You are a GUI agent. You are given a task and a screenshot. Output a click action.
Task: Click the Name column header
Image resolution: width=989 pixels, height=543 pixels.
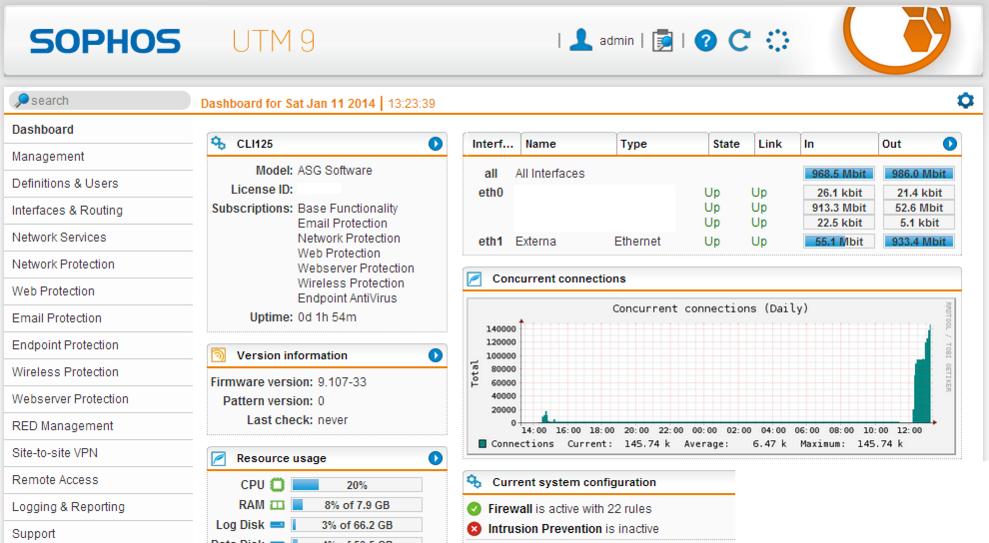pos(568,144)
